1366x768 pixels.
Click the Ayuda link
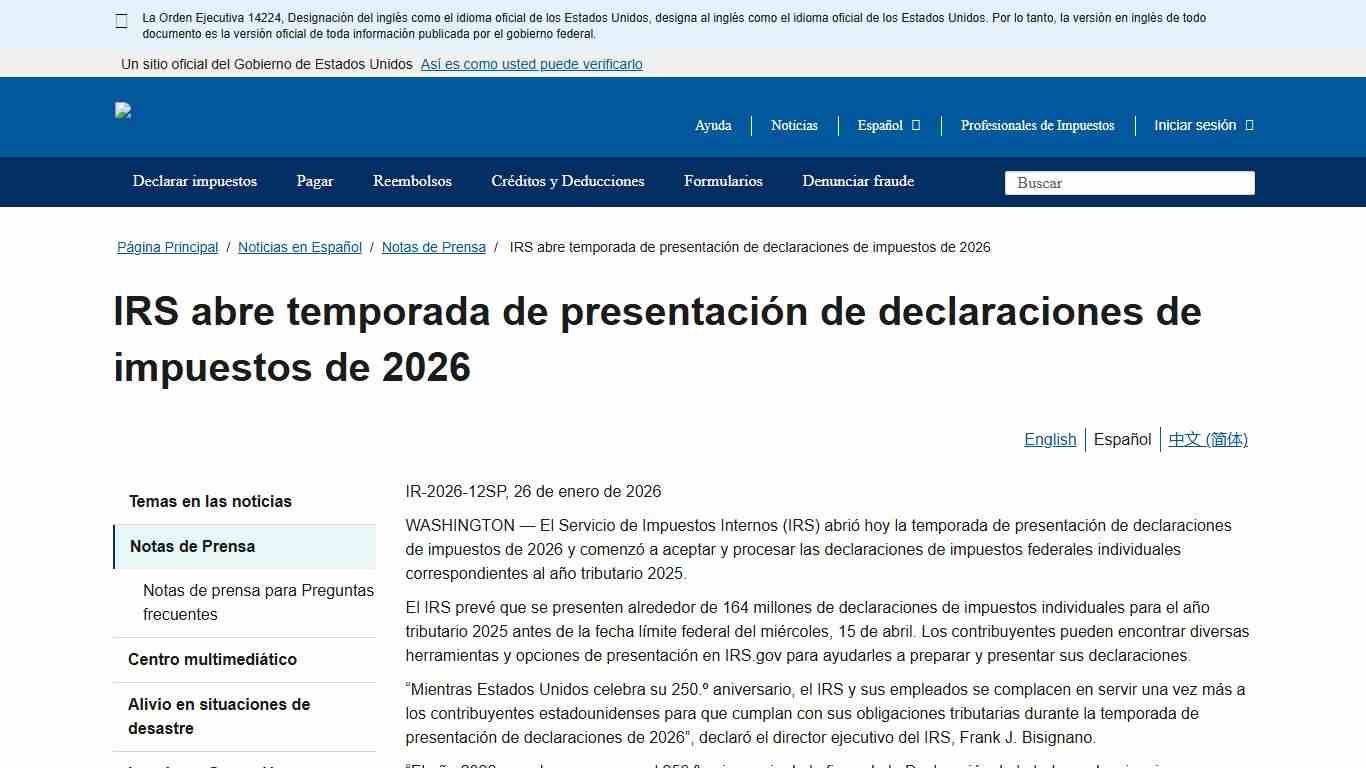(x=713, y=125)
